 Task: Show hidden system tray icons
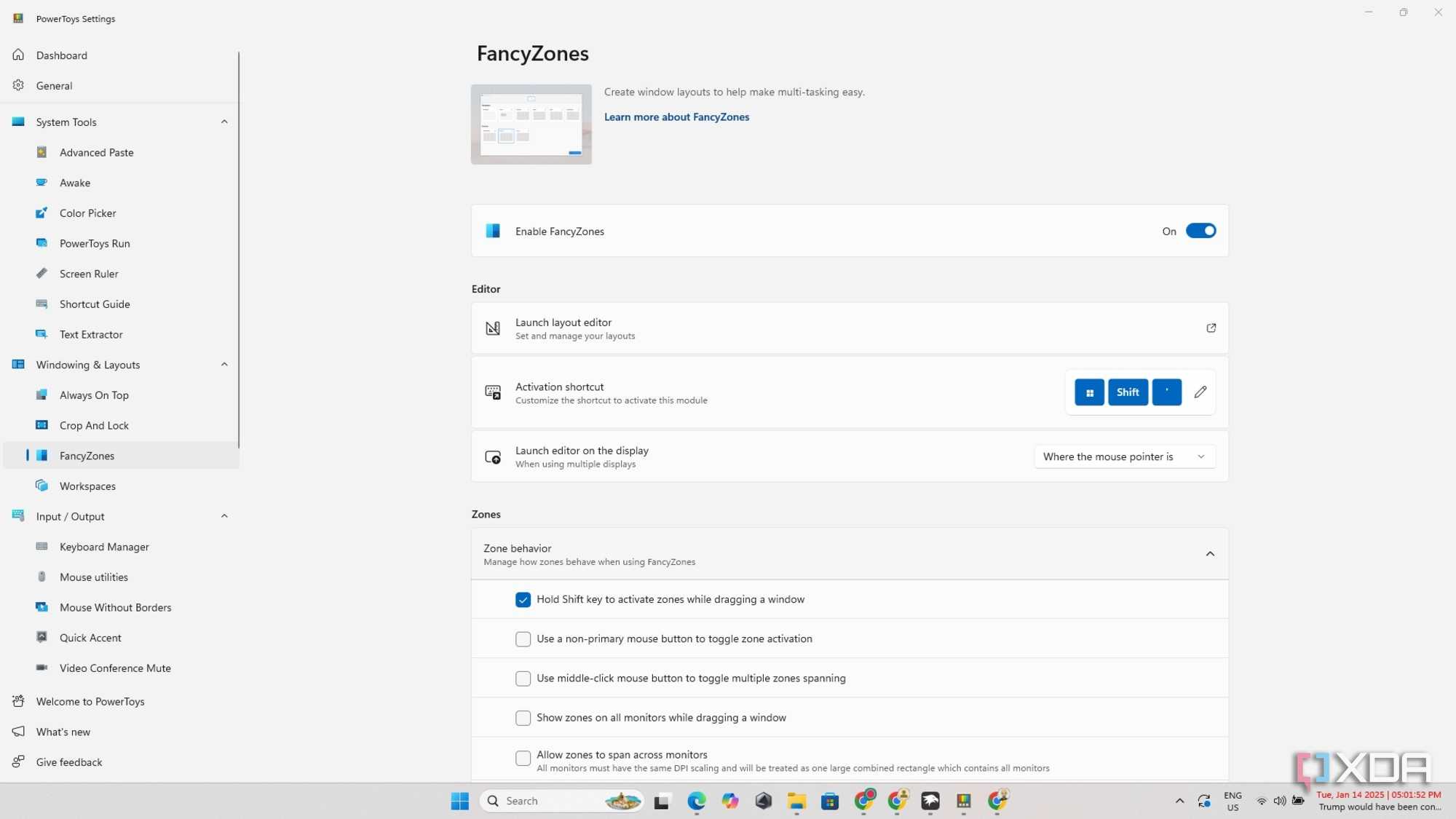[1179, 801]
